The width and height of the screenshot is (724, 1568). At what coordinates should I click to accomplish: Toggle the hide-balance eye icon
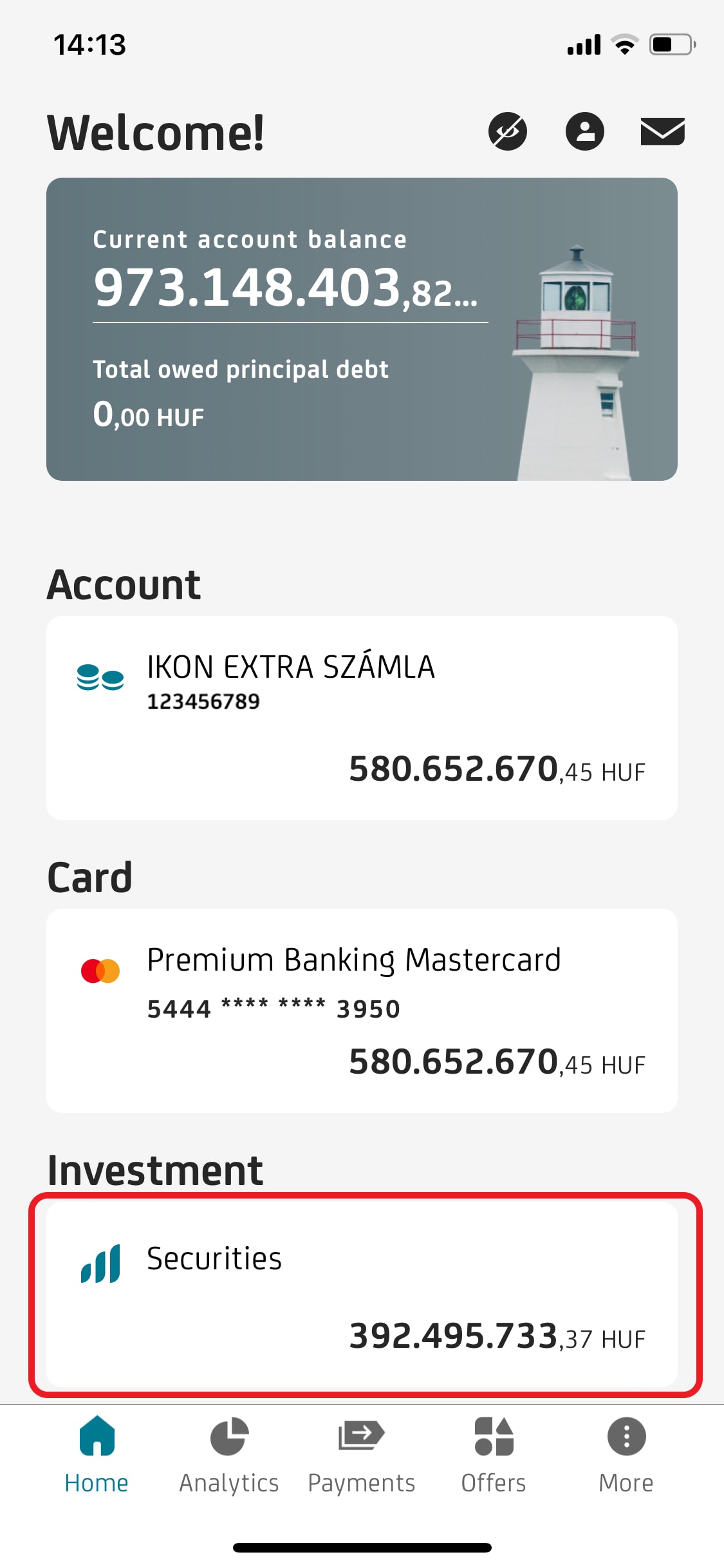[507, 132]
